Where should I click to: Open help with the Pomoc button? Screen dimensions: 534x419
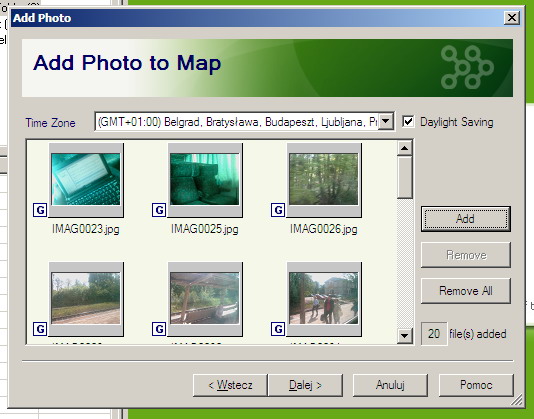pyautogui.click(x=476, y=385)
